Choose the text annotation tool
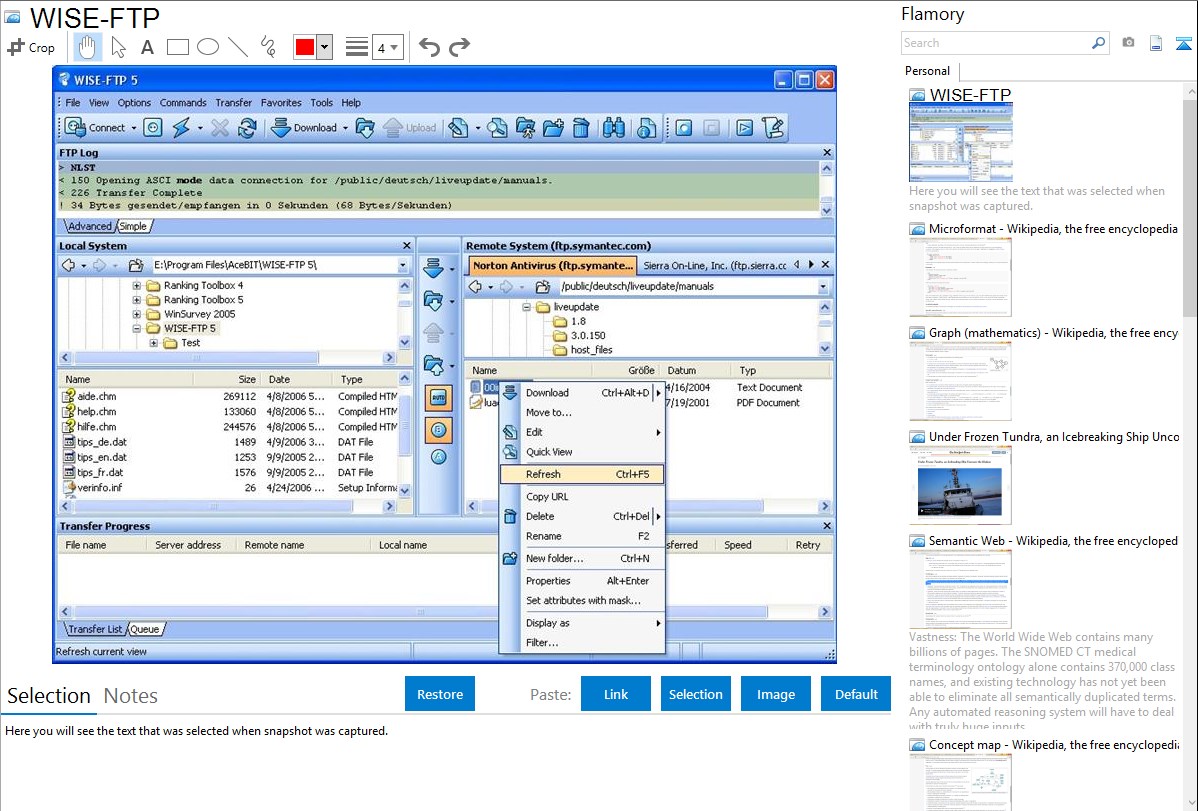This screenshot has width=1198, height=811. click(147, 47)
